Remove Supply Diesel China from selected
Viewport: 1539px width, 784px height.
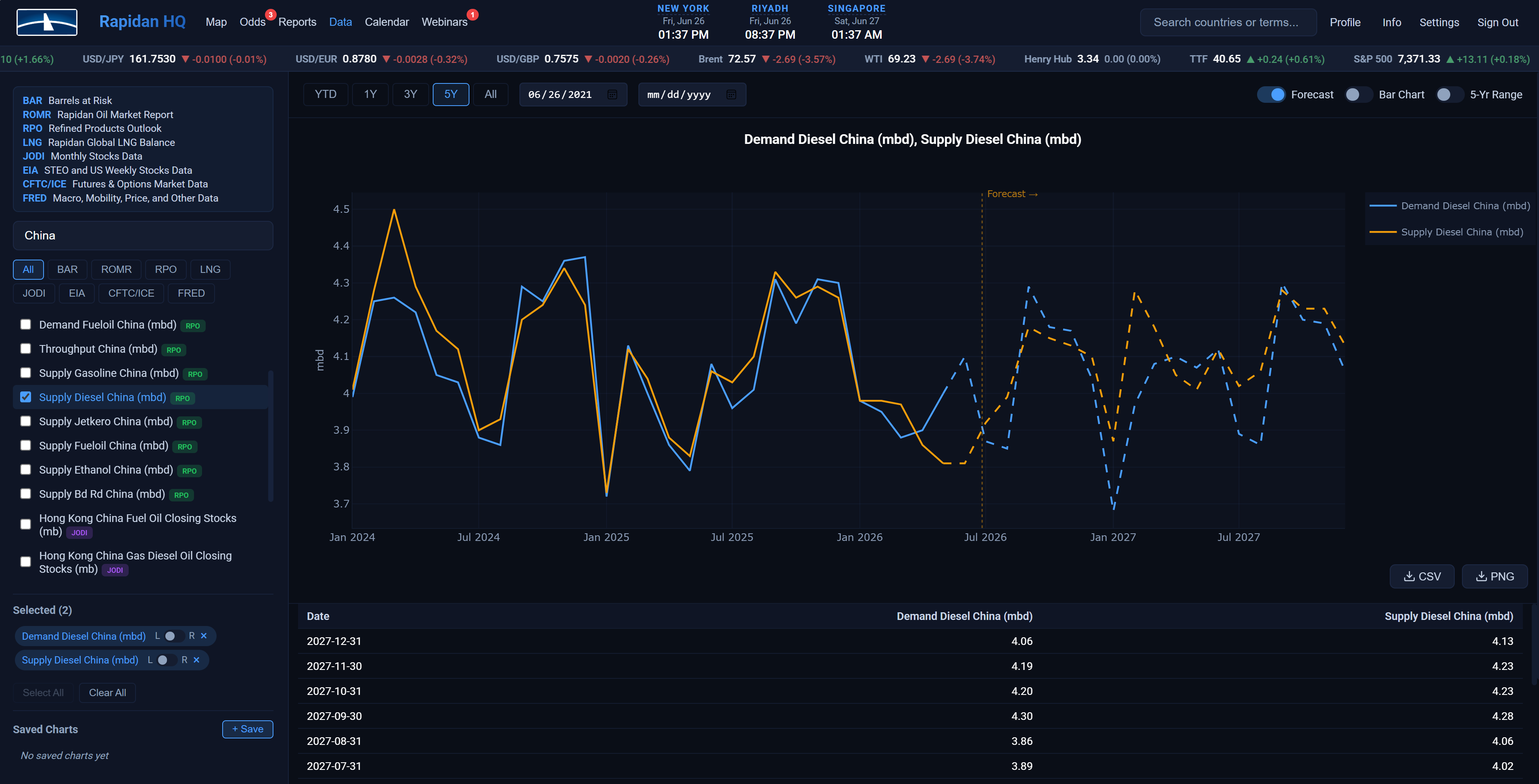pyautogui.click(x=196, y=660)
